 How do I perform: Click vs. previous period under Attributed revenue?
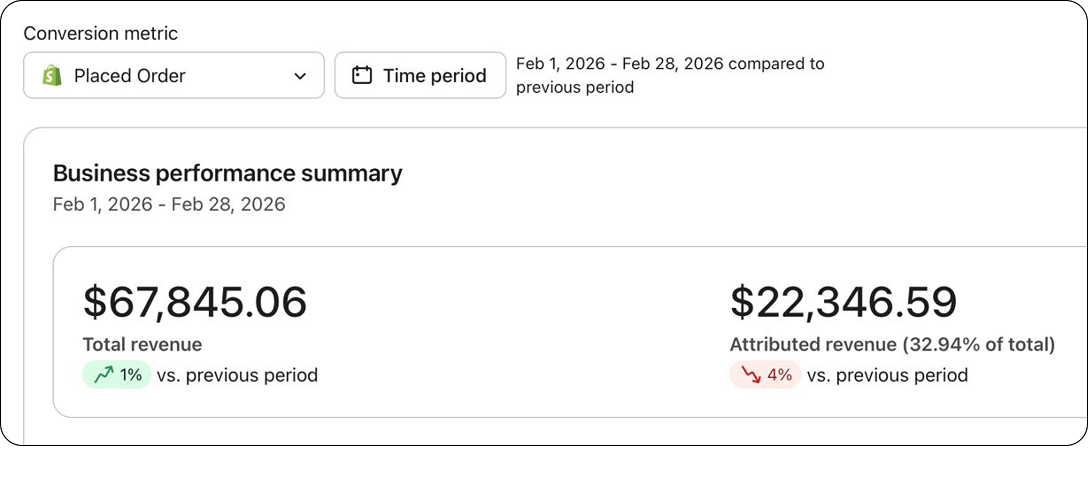[887, 375]
